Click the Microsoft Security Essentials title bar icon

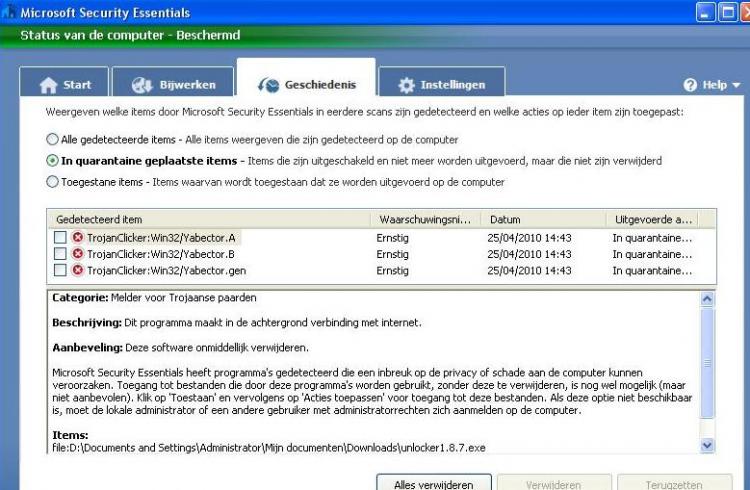[9, 11]
